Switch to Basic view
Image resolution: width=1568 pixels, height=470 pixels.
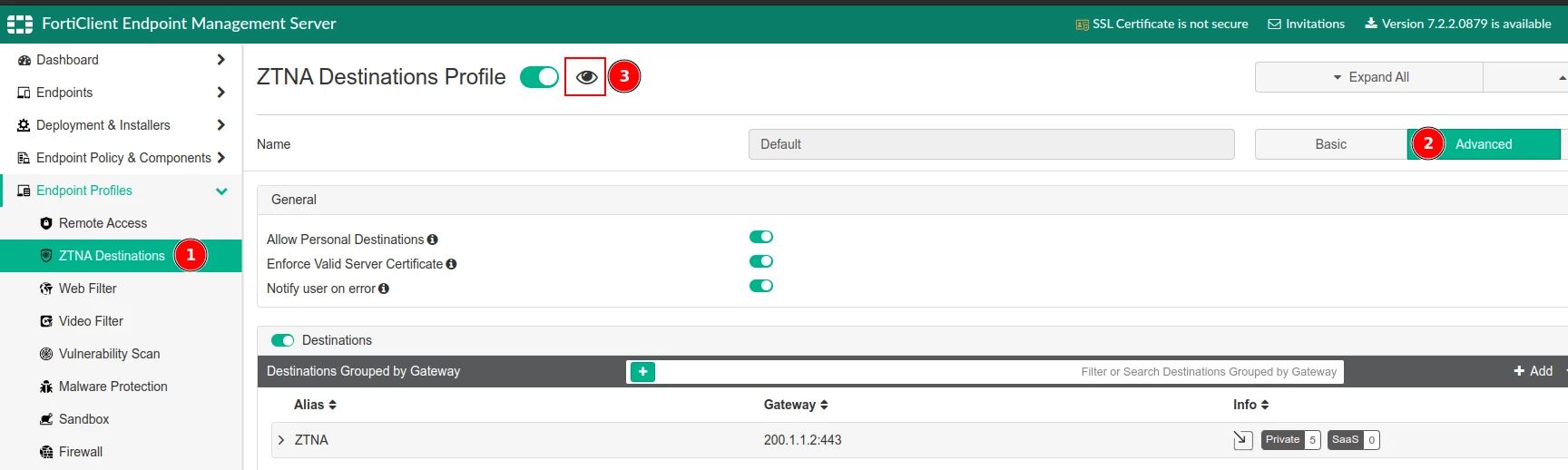coord(1331,144)
